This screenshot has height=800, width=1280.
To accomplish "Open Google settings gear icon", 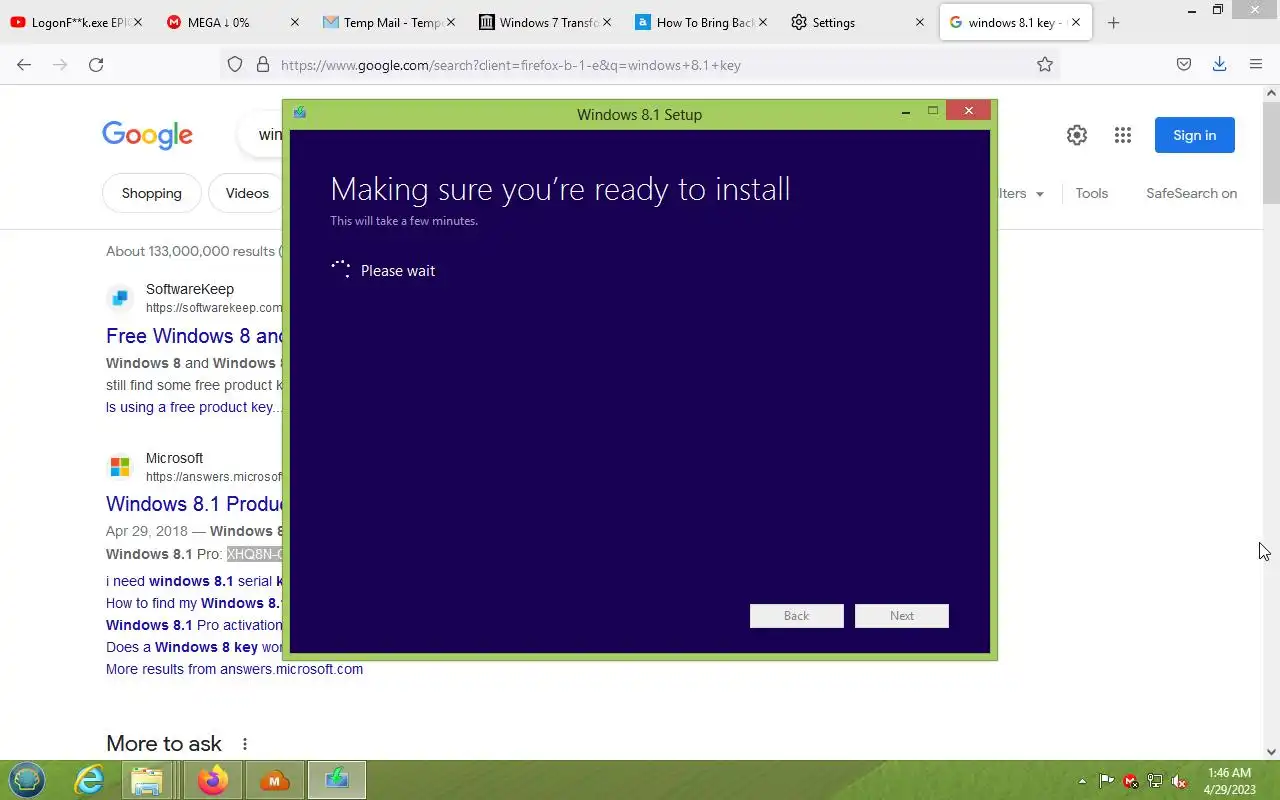I will coord(1077,135).
